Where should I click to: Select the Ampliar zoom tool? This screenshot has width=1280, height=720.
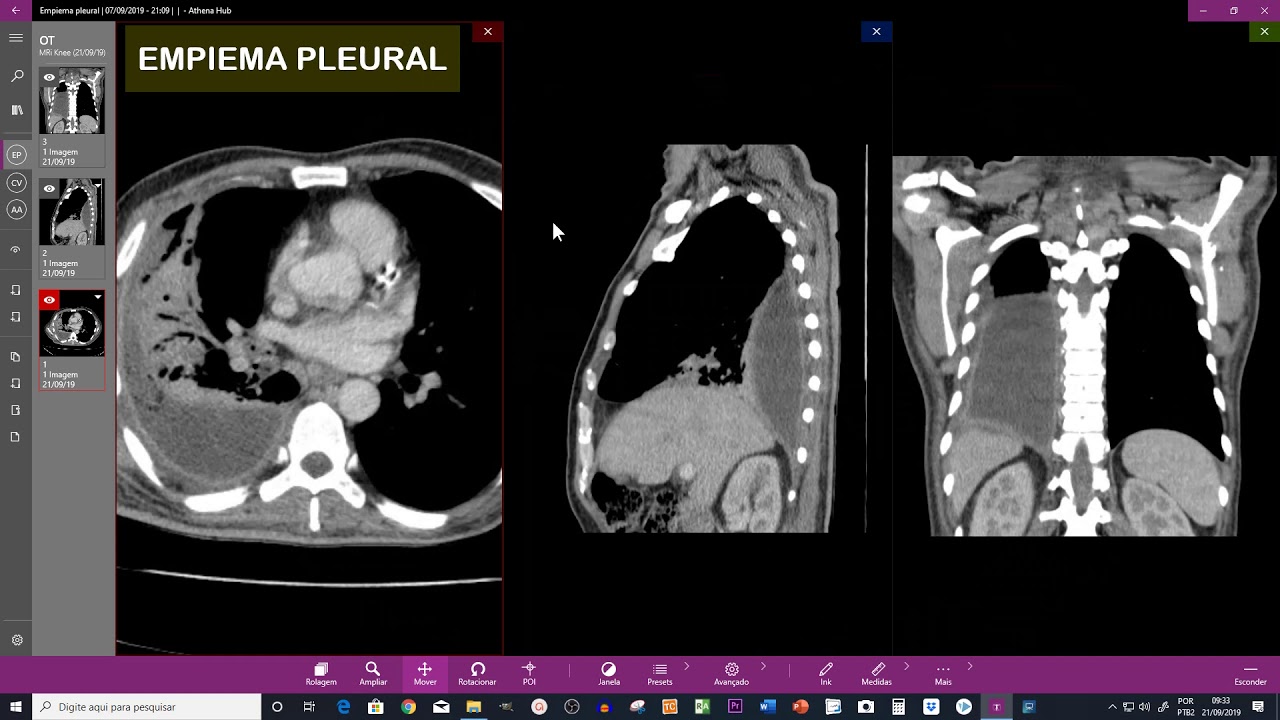(x=373, y=673)
